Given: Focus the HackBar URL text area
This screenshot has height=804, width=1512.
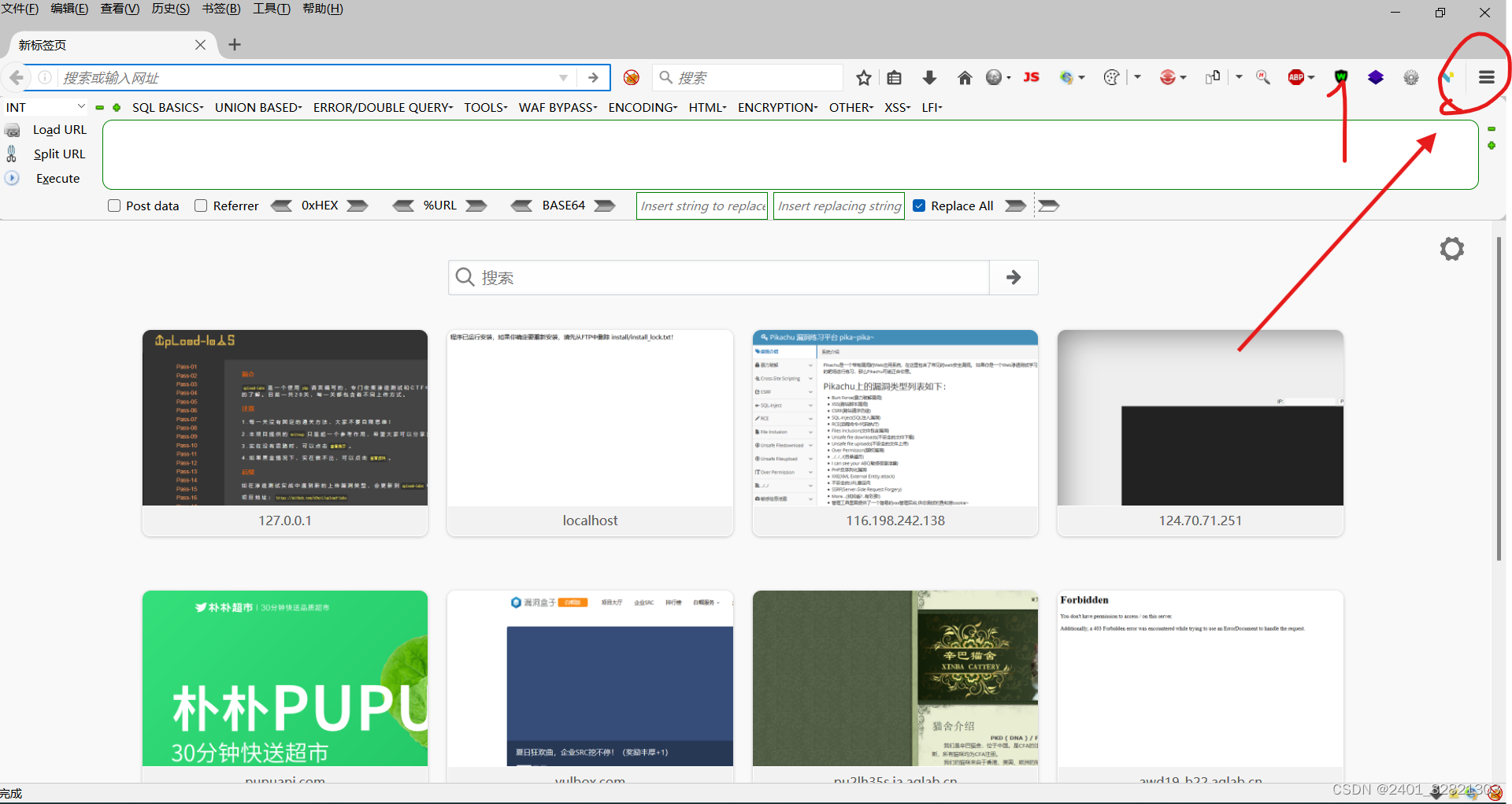Looking at the screenshot, I should [x=791, y=154].
